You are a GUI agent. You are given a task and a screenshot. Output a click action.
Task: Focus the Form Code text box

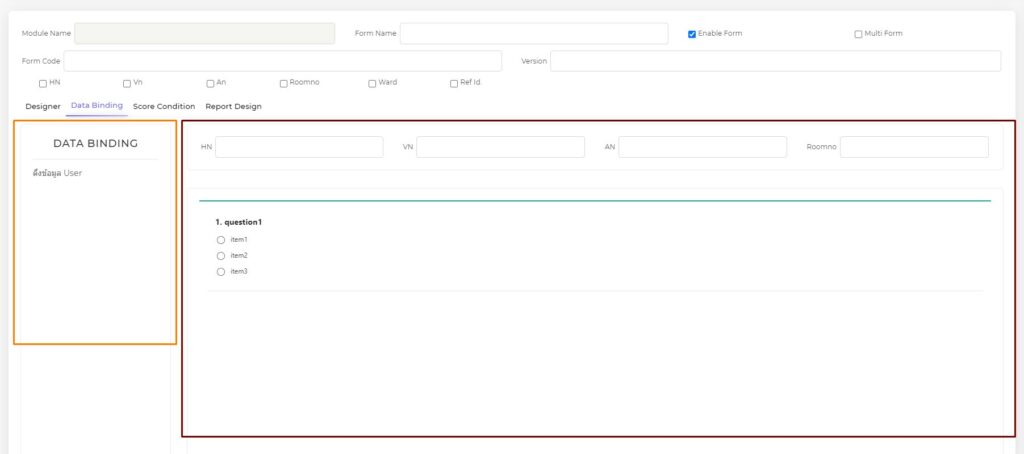(282, 61)
